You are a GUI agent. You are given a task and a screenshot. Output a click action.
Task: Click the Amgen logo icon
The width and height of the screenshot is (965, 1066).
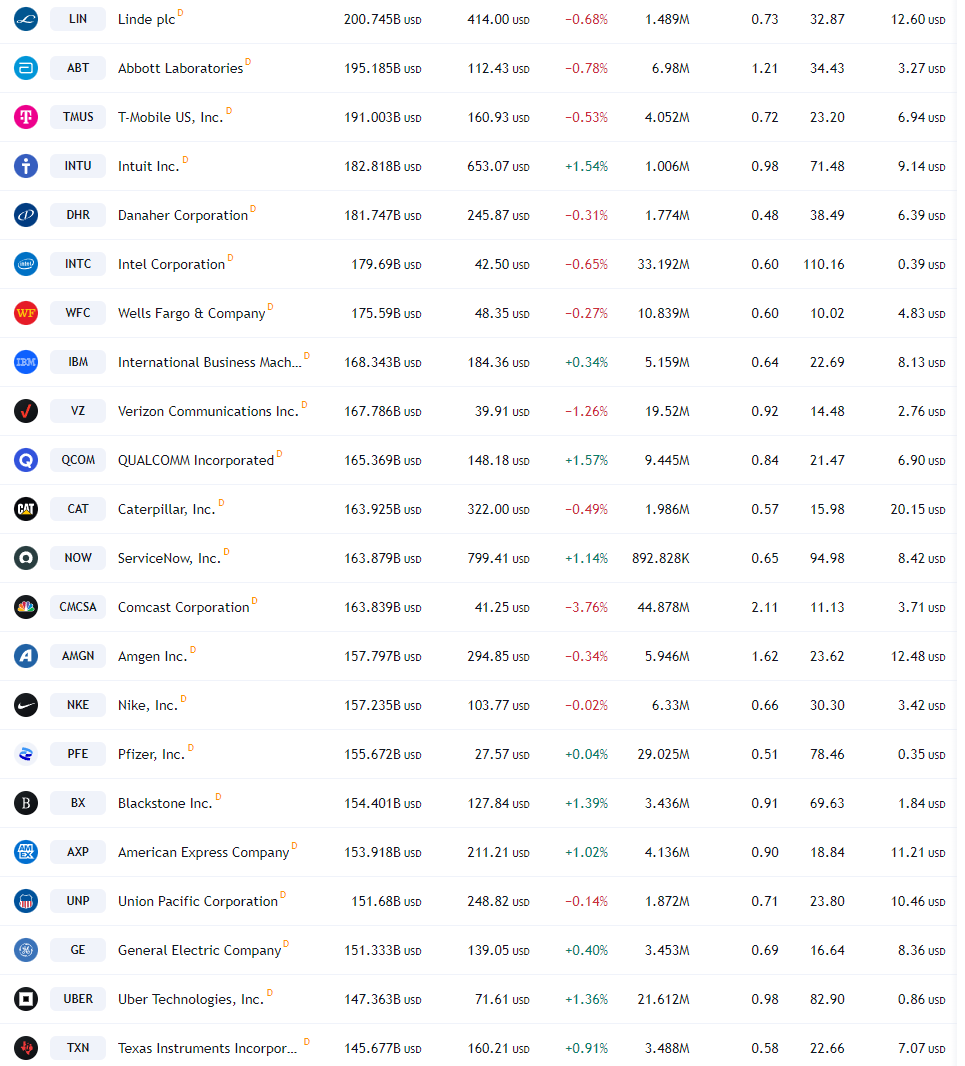pyautogui.click(x=26, y=656)
